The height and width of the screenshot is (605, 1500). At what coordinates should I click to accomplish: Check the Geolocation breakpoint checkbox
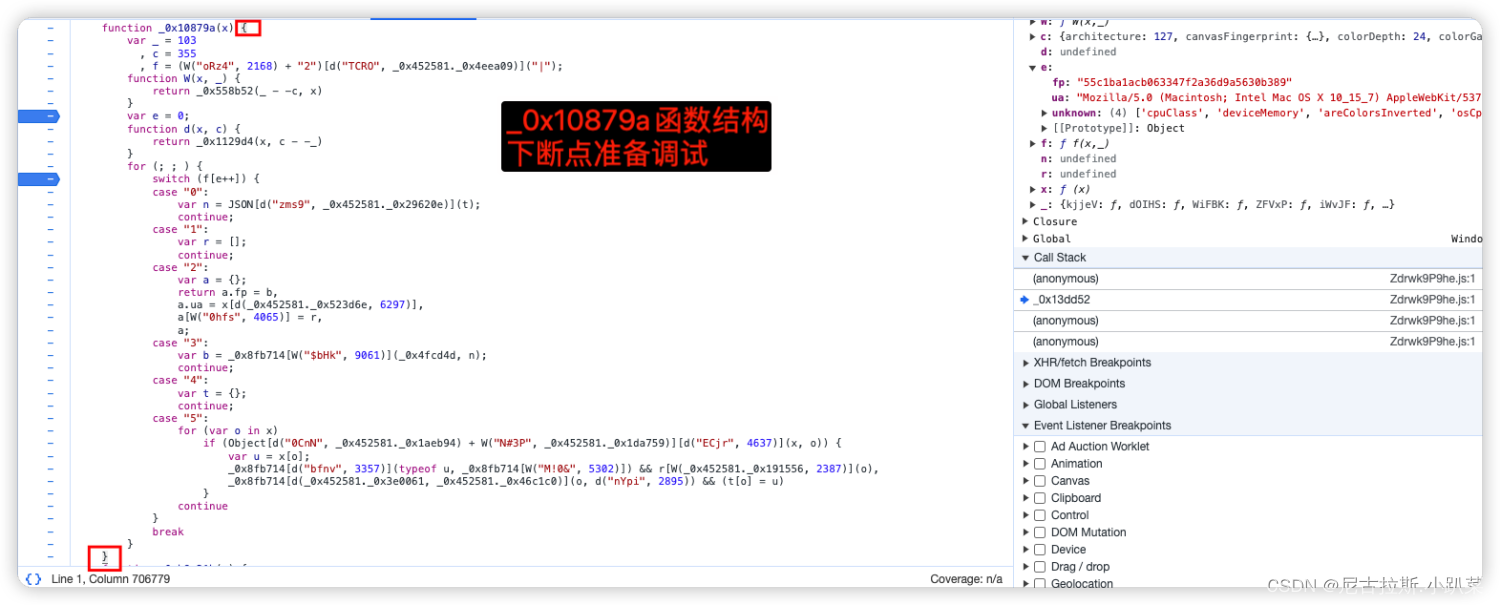coord(1040,583)
